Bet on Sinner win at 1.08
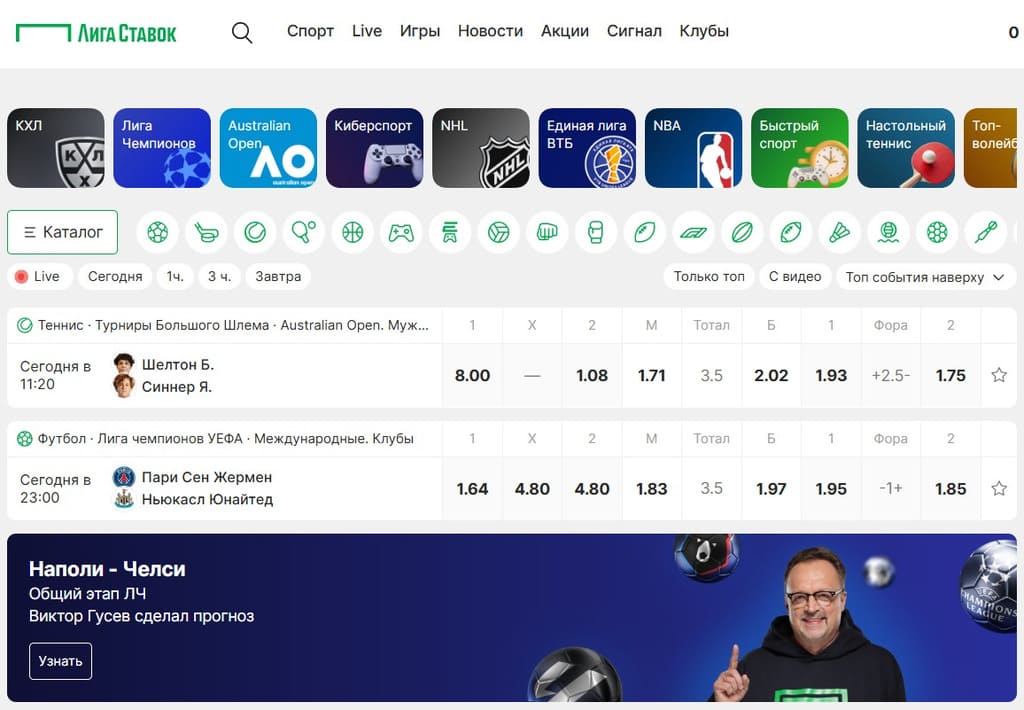 click(592, 376)
